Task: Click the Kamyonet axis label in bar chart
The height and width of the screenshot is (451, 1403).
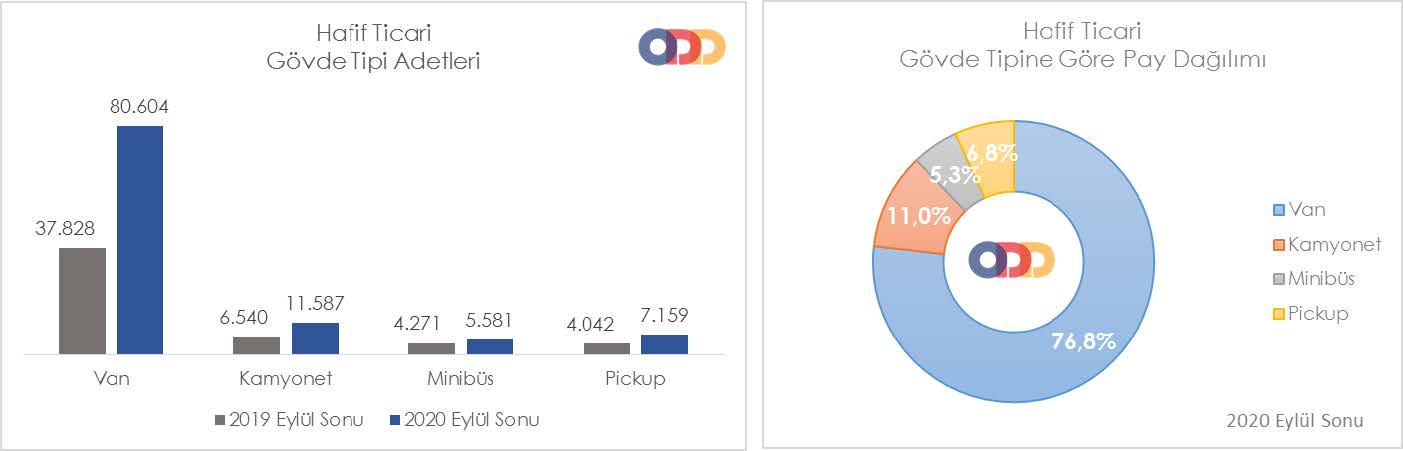Action: [286, 380]
